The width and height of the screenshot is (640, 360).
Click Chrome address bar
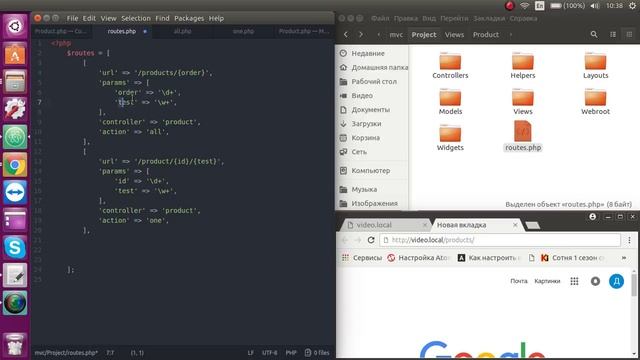[x=500, y=240]
